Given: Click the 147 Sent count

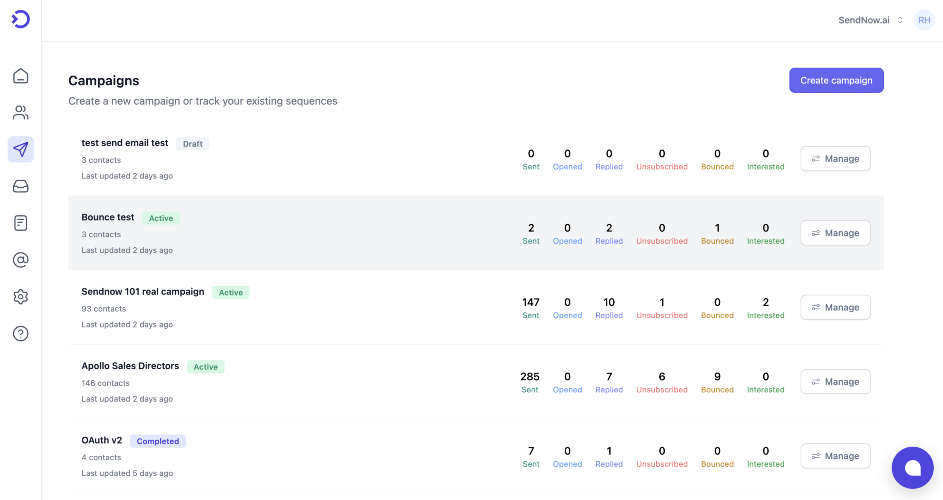Looking at the screenshot, I should coord(530,302).
